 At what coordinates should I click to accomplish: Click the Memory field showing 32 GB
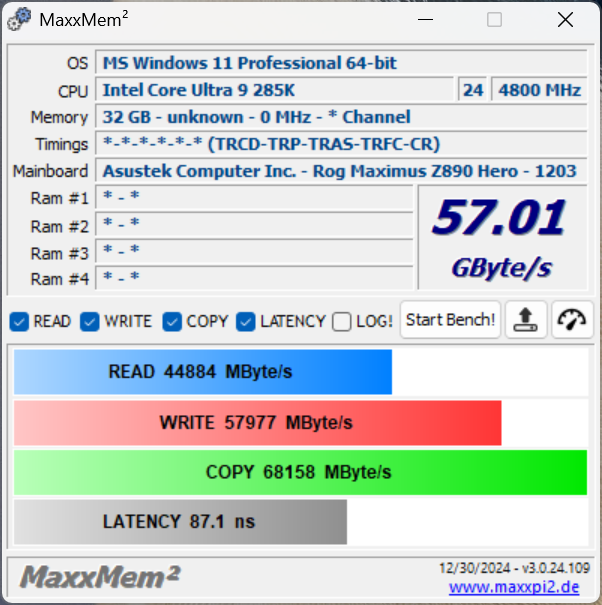(x=342, y=117)
